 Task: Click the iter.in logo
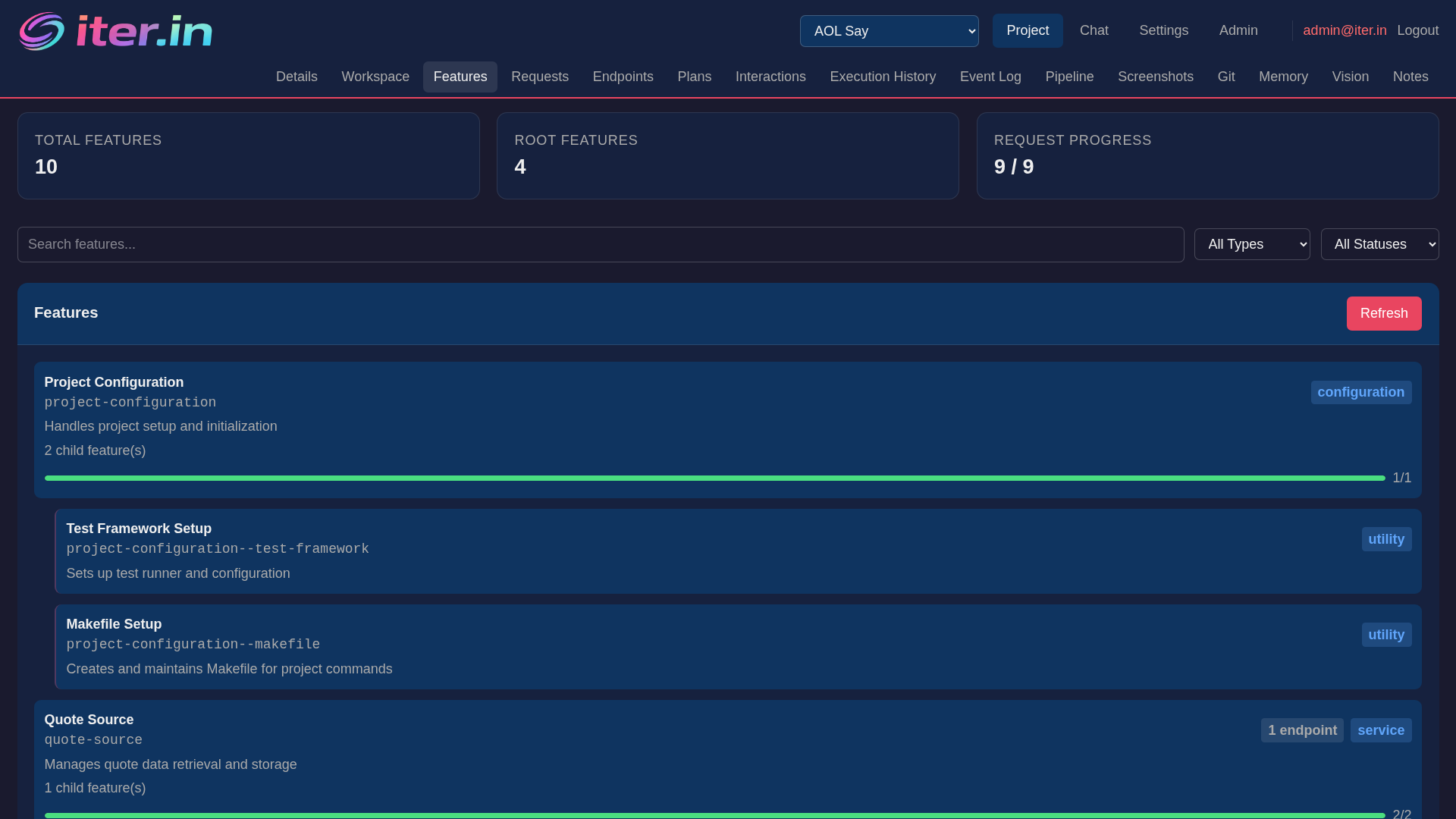115,30
